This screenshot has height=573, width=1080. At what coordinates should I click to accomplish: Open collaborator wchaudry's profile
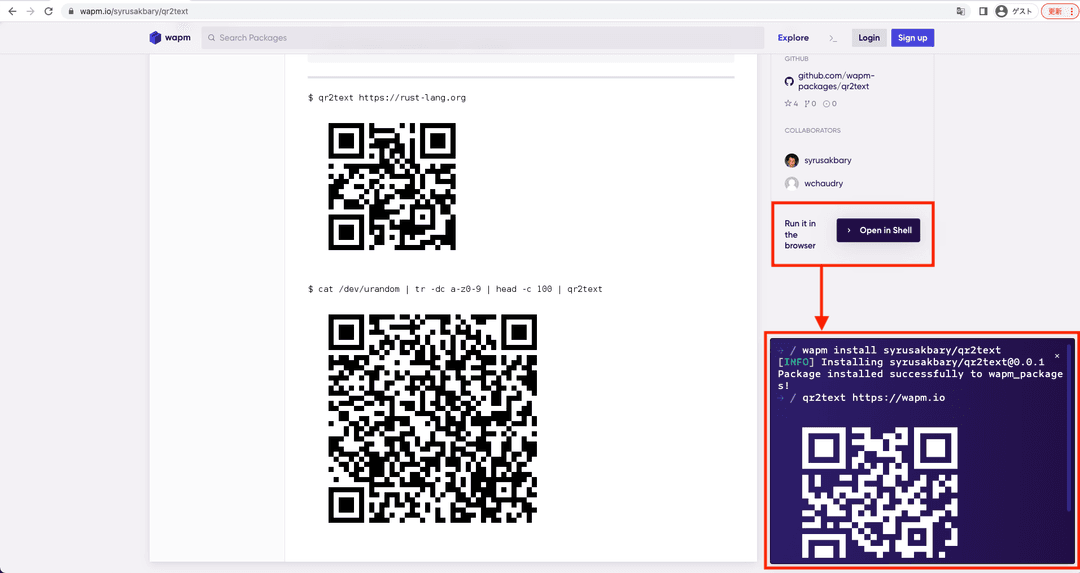click(x=823, y=183)
